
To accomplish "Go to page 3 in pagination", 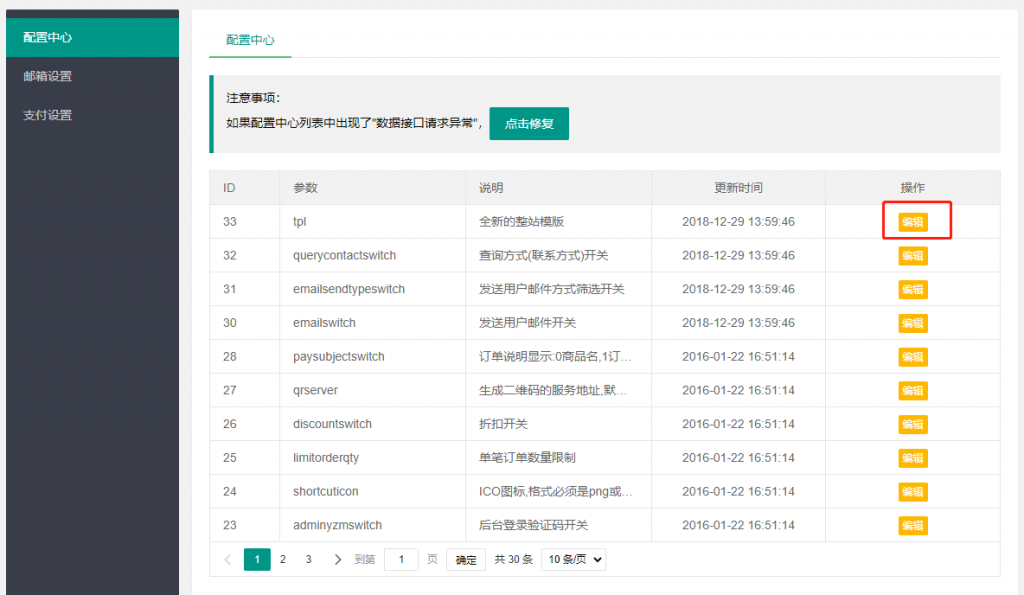I will (309, 560).
